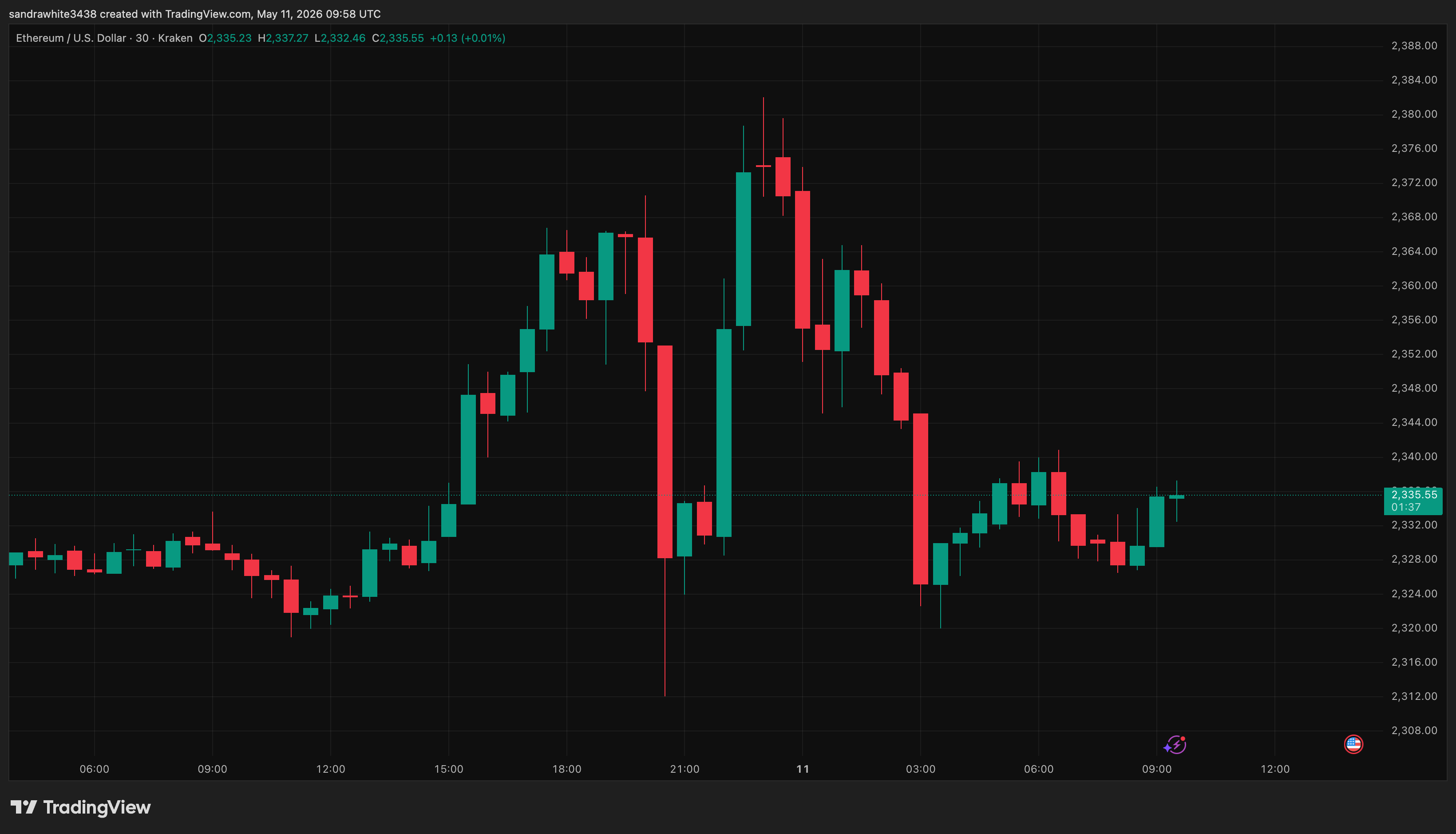Click the 18:00 time axis label
The width and height of the screenshot is (1456, 834).
coord(567,769)
